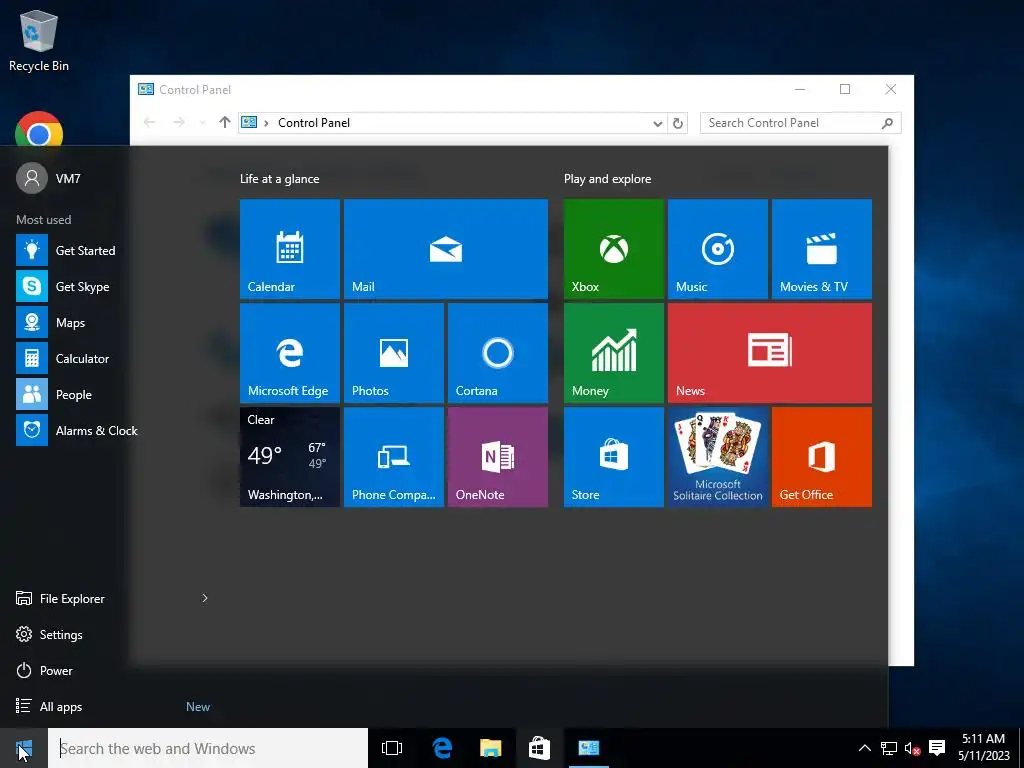Click the Start button

24,748
